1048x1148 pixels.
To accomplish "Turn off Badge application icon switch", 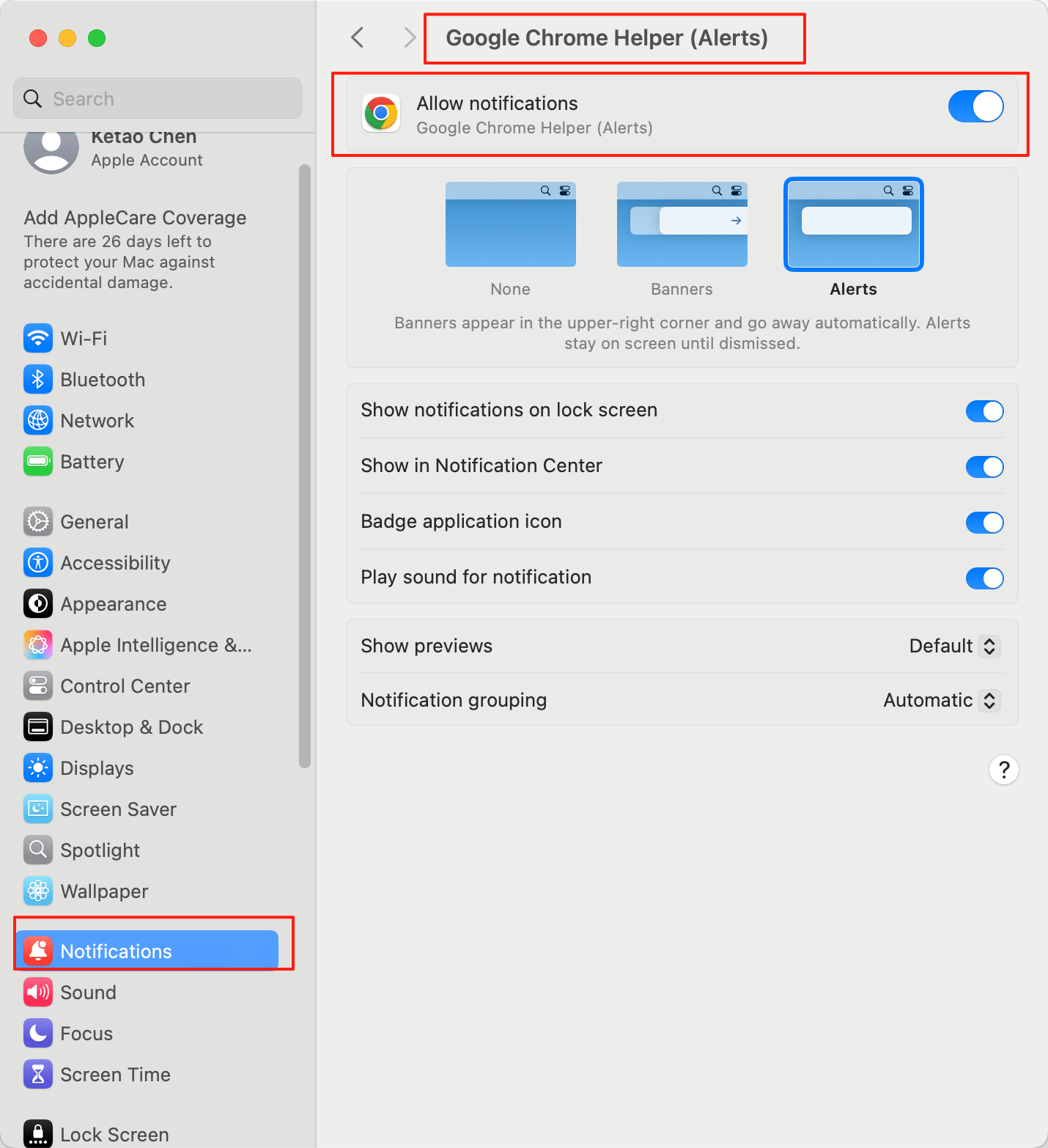I will tap(985, 522).
